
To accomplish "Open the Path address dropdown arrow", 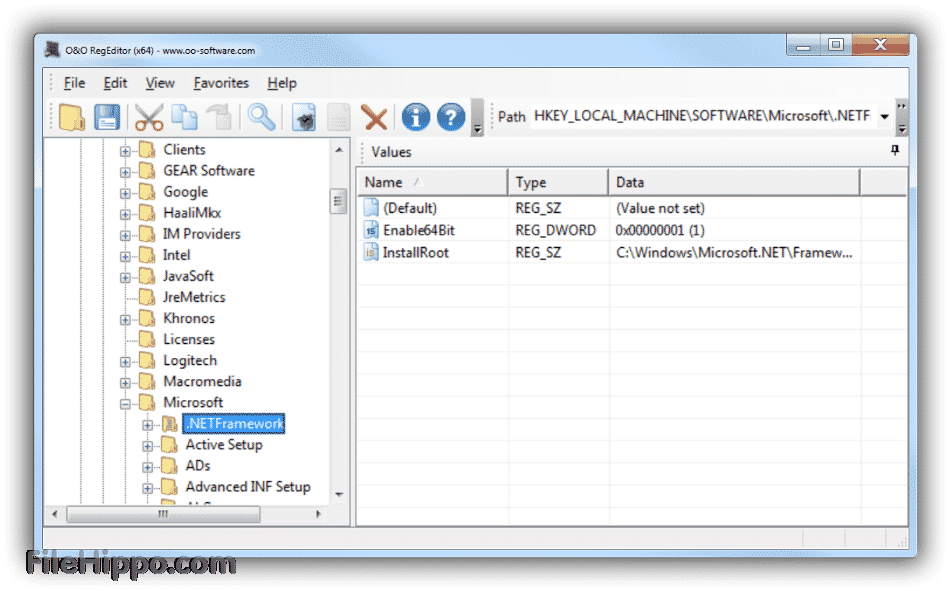I will click(x=884, y=117).
